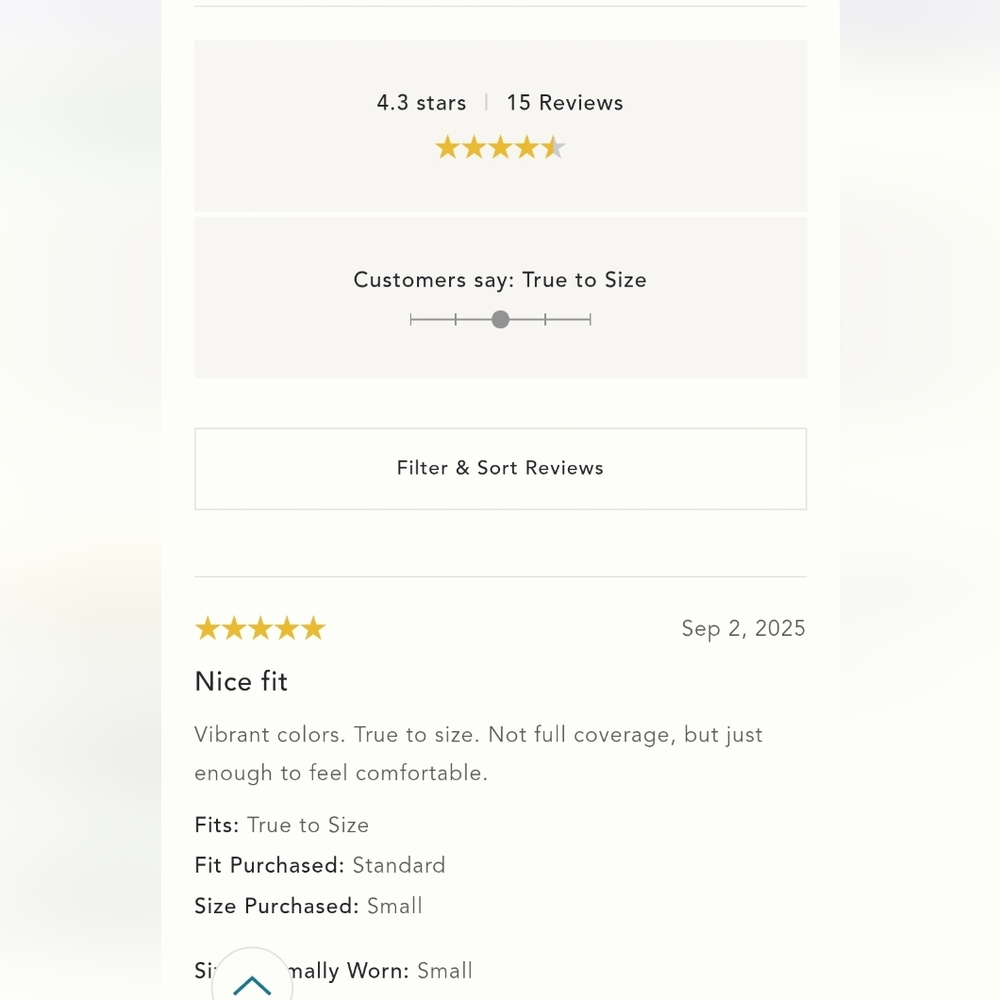Viewport: 1000px width, 1000px height.
Task: Click the 15 Reviews count
Action: pos(564,103)
